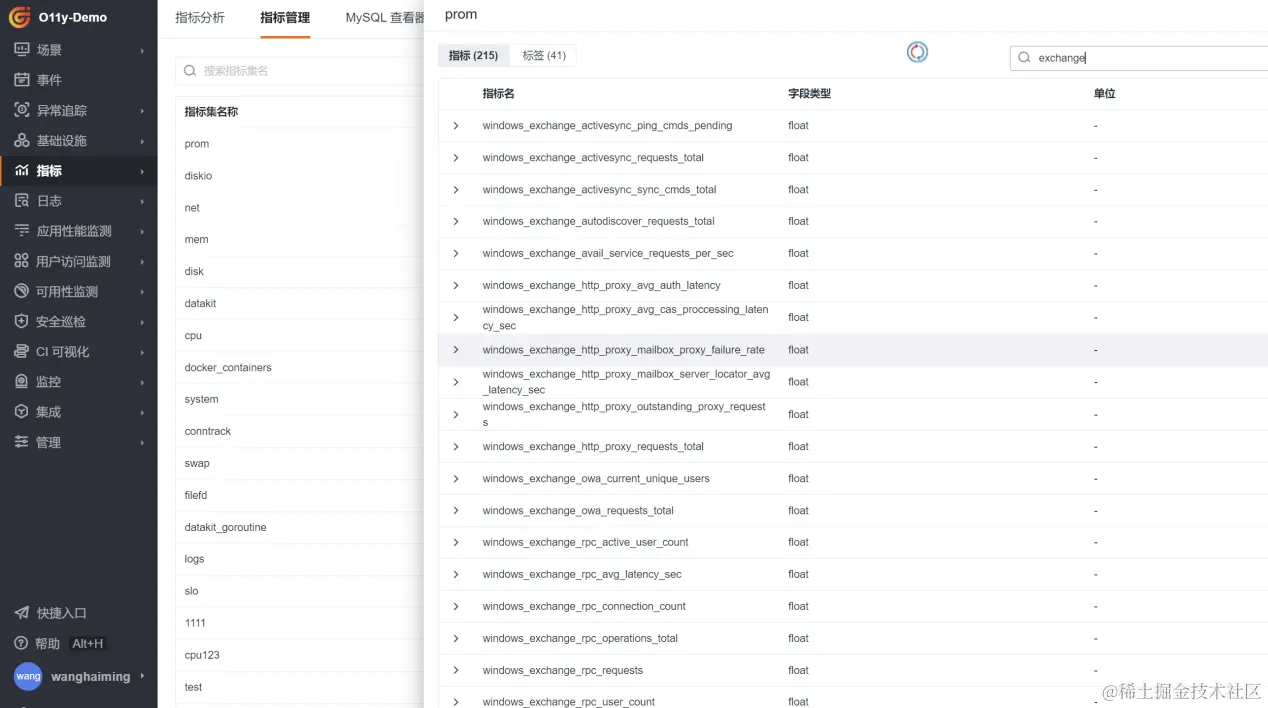This screenshot has height=708, width=1268.
Task: Click the 字段类型 column header
Action: (x=809, y=94)
